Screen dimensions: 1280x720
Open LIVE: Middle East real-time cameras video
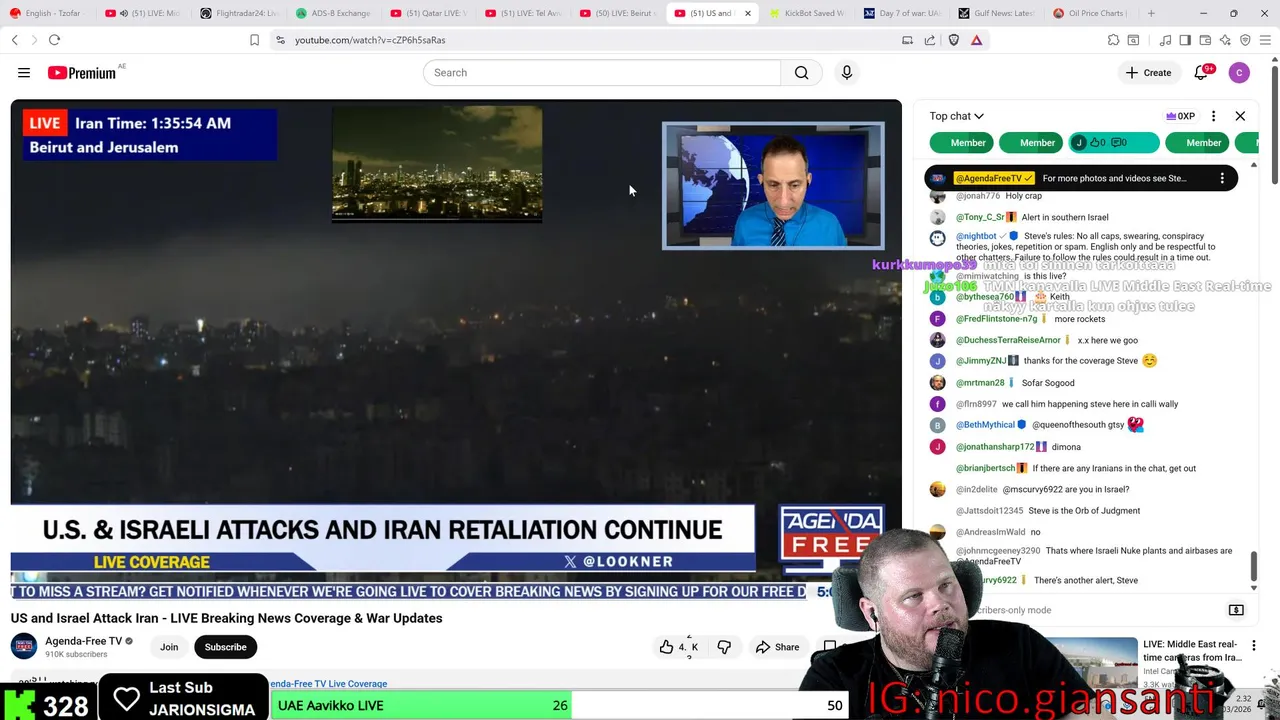click(x=1192, y=651)
